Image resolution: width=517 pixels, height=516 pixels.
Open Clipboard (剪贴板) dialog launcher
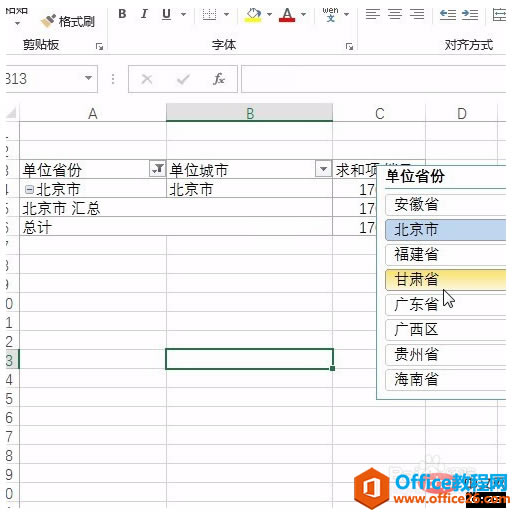coord(99,46)
